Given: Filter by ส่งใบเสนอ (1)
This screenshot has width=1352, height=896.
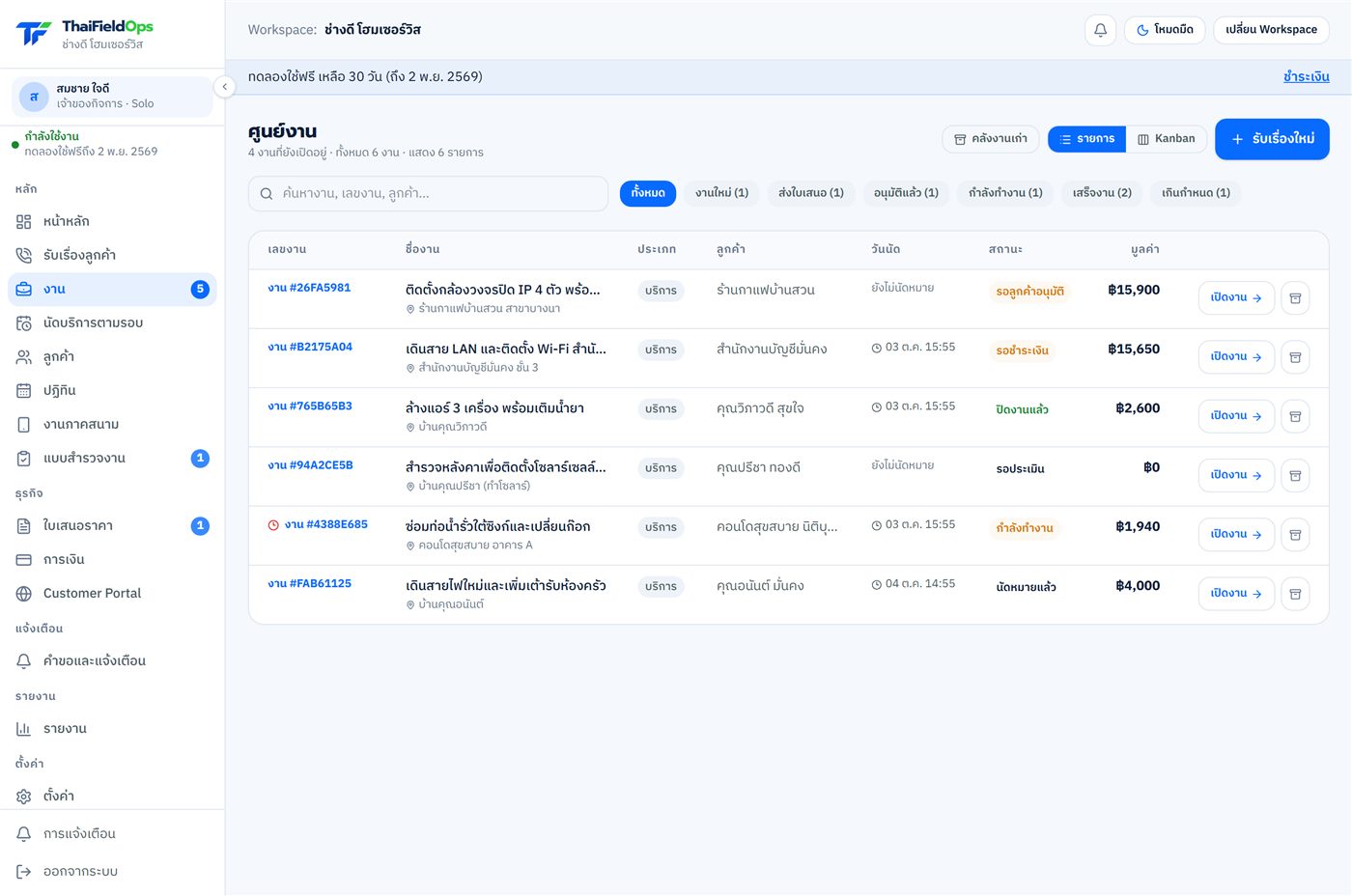Looking at the screenshot, I should tap(811, 193).
